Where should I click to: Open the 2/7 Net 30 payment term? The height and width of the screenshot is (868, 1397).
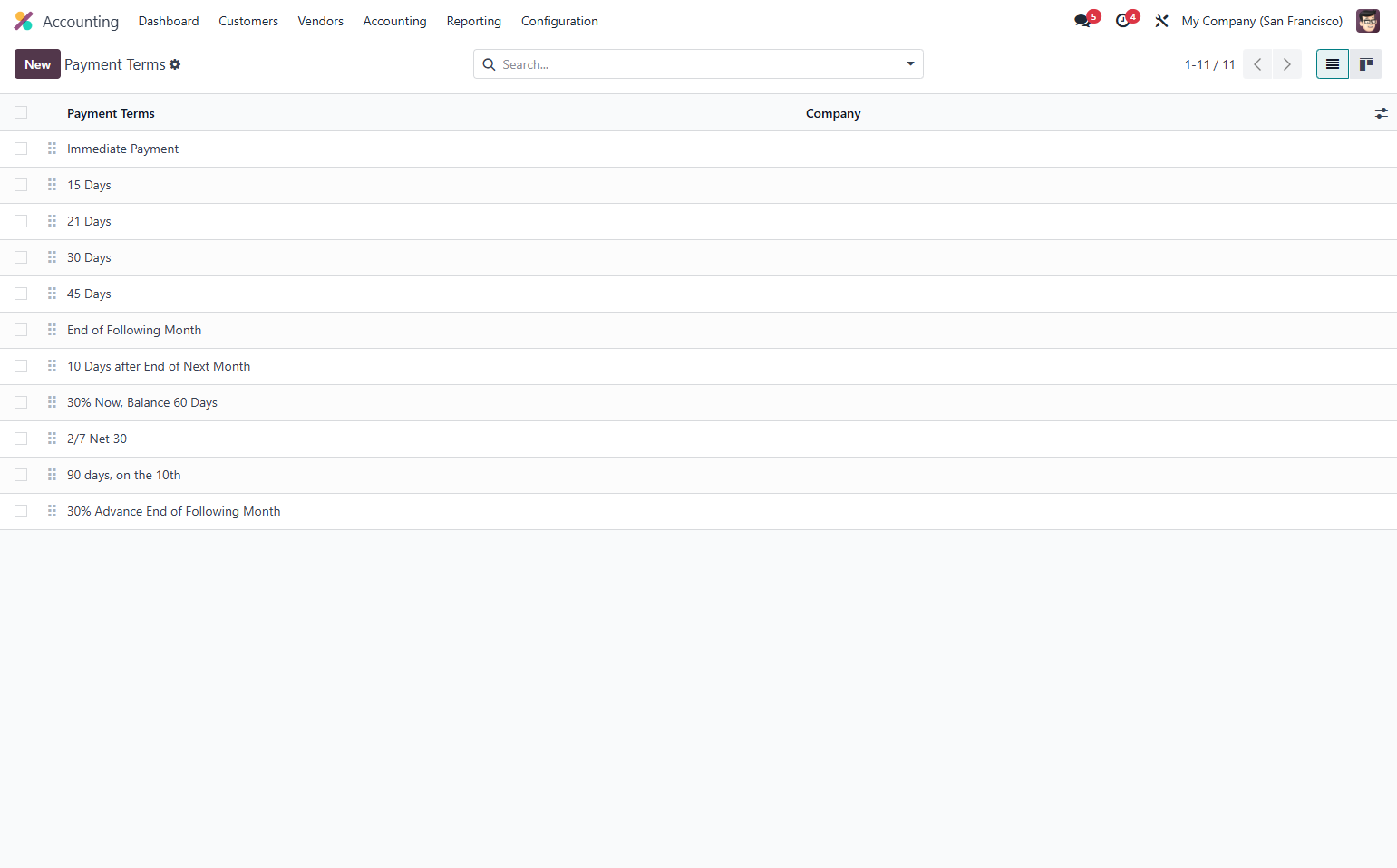[x=97, y=439]
